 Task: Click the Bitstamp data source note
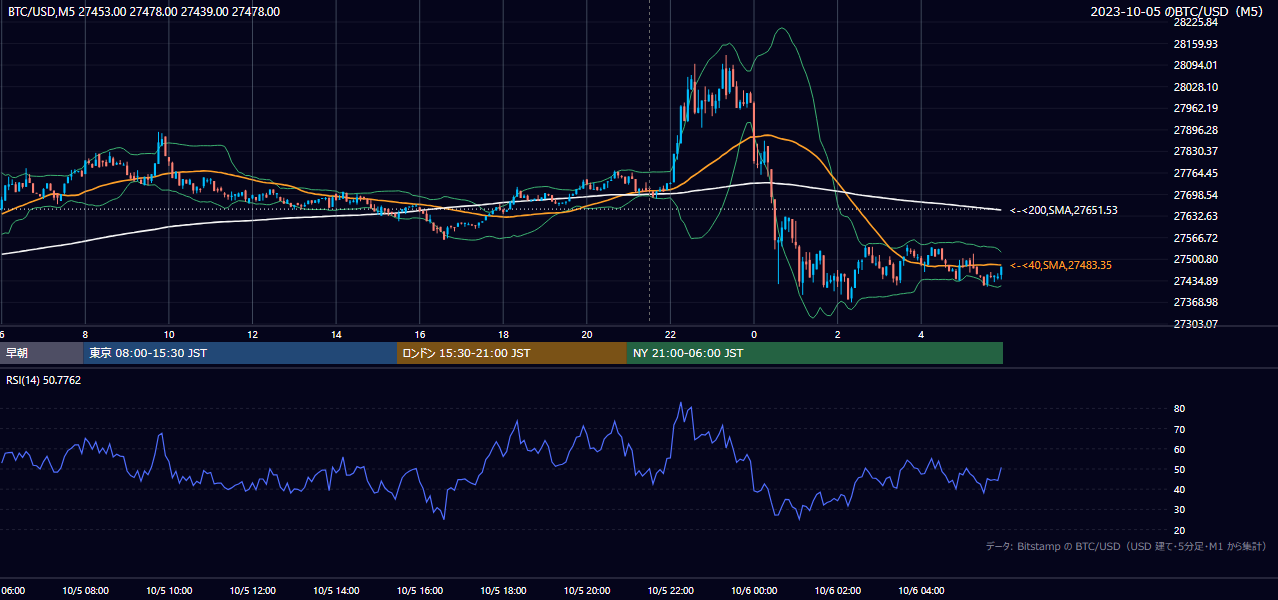click(1127, 546)
